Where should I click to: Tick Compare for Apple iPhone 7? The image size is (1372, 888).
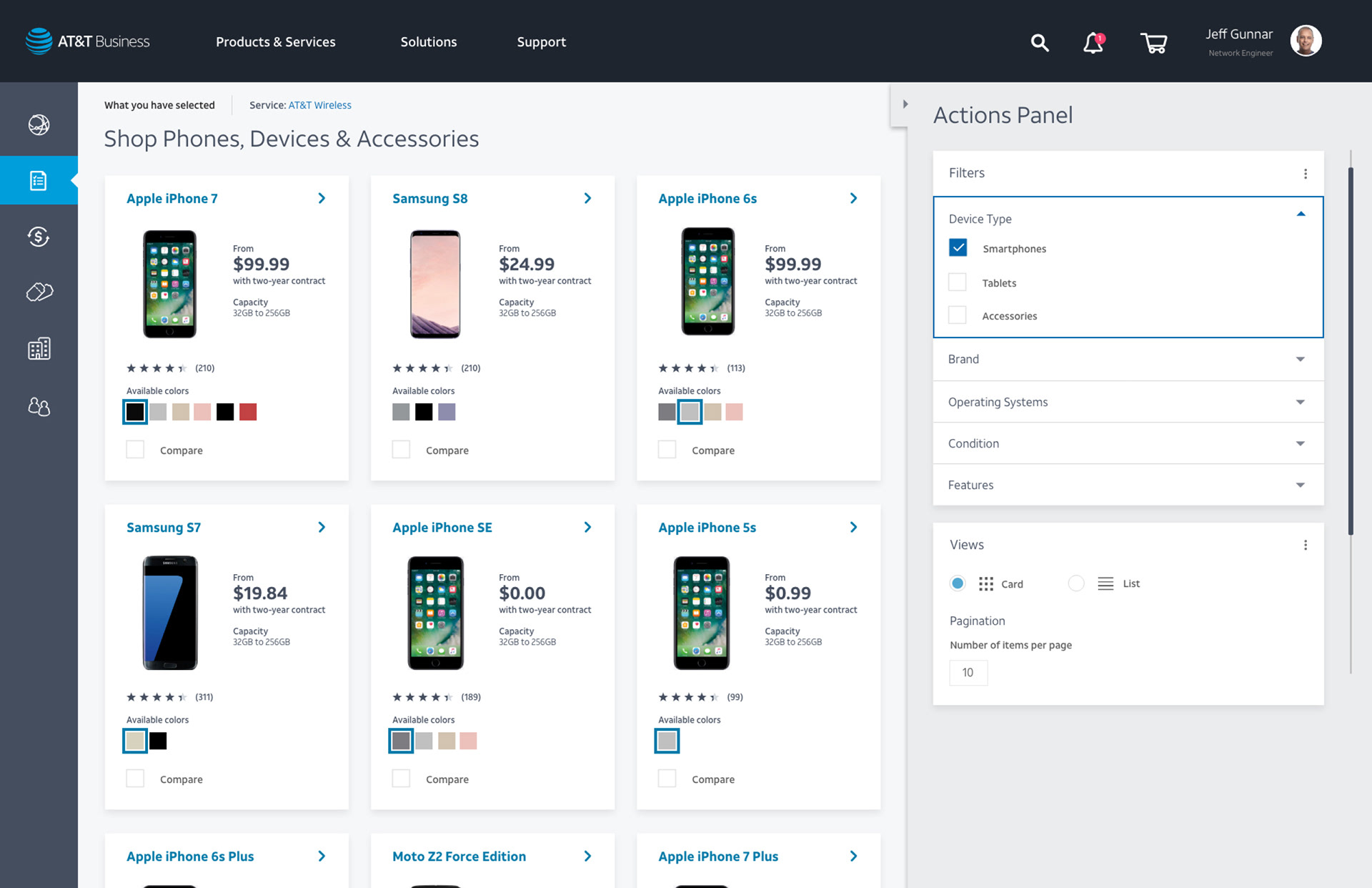tap(135, 449)
